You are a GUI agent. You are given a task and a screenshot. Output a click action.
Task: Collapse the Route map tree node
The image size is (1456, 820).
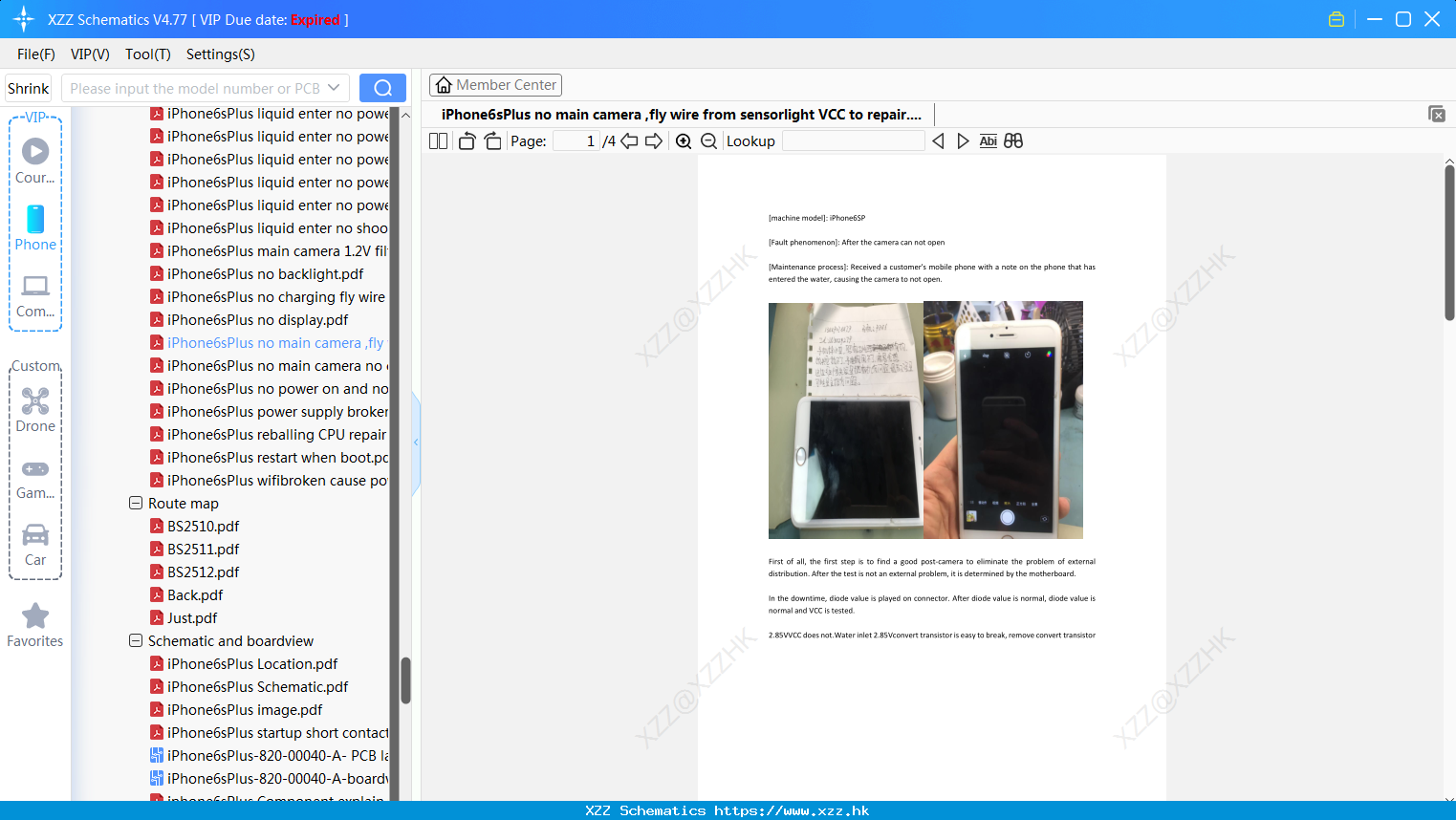tap(136, 503)
